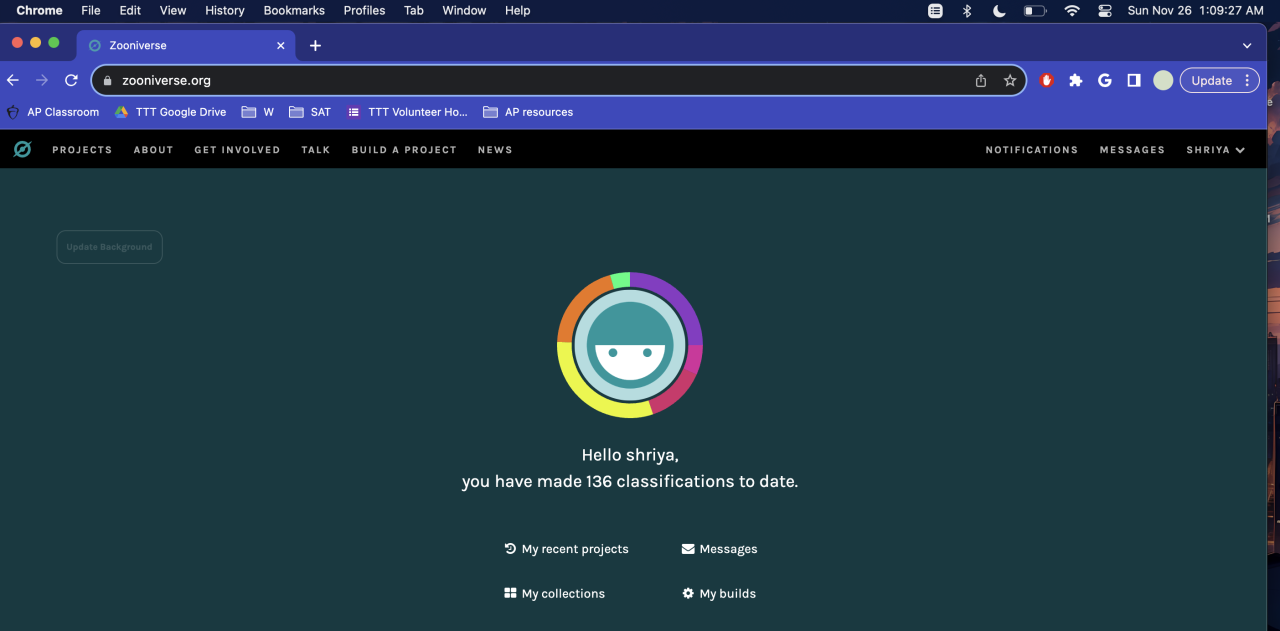
Task: Click the browser forward arrow
Action: pyautogui.click(x=42, y=80)
